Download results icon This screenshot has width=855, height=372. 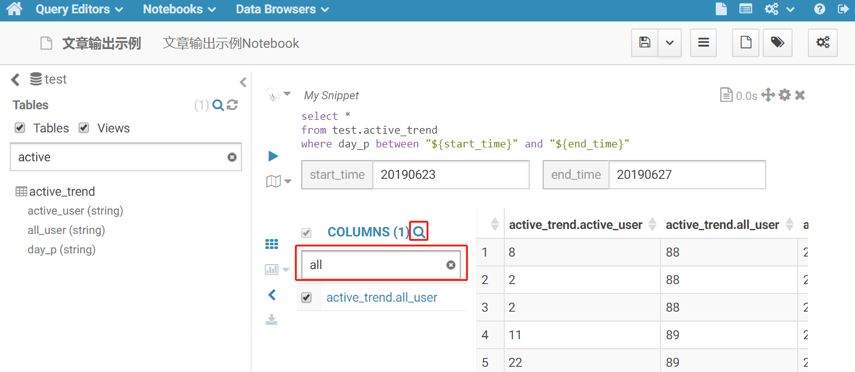click(x=272, y=320)
